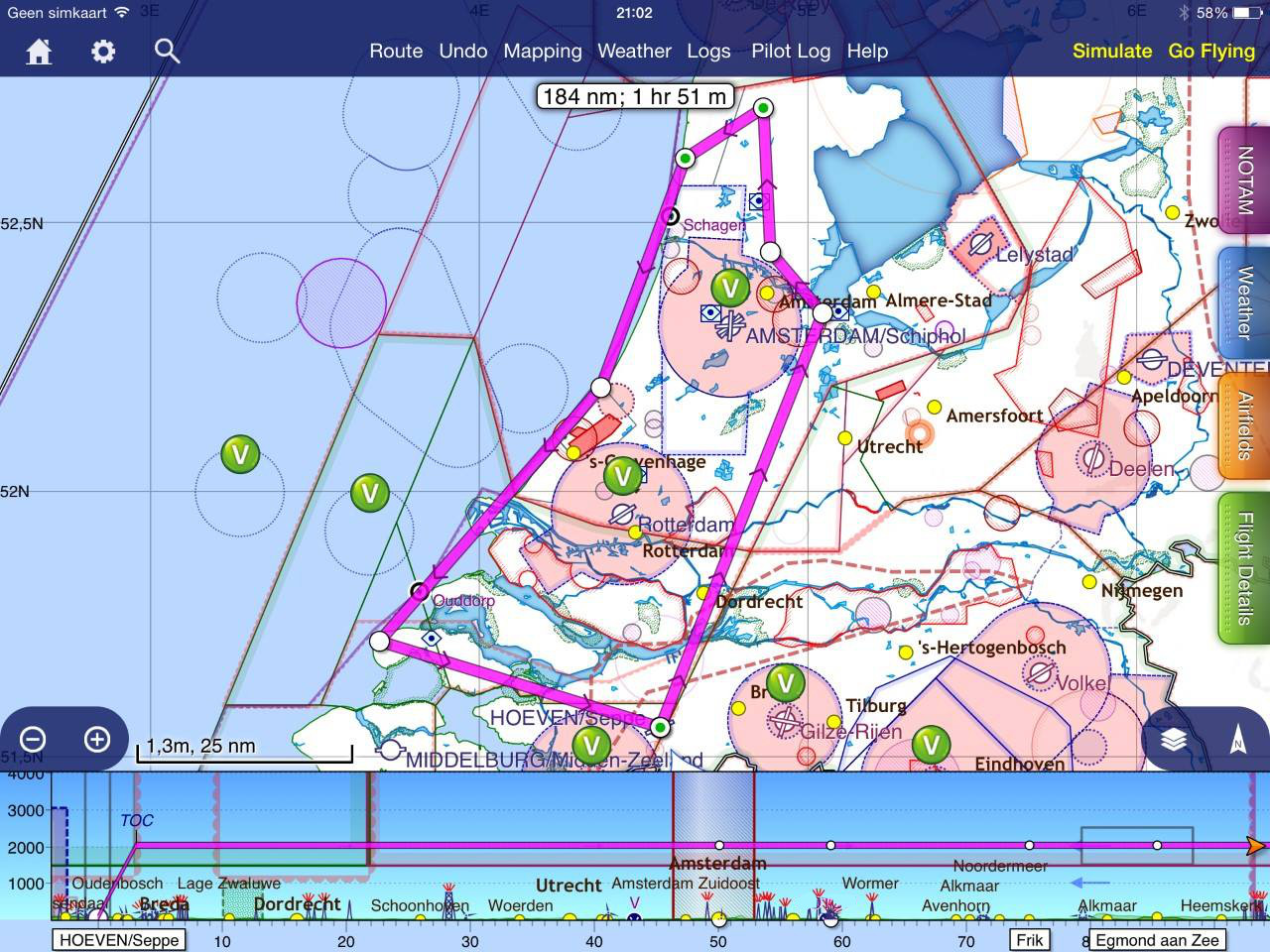Tap the offshore V marker north of Ouddorp
Viewport: 1270px width, 952px height.
click(370, 493)
